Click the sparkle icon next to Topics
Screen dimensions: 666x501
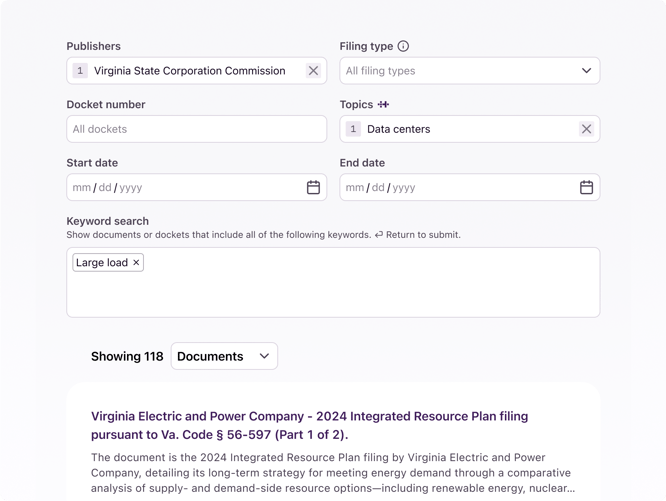[383, 104]
